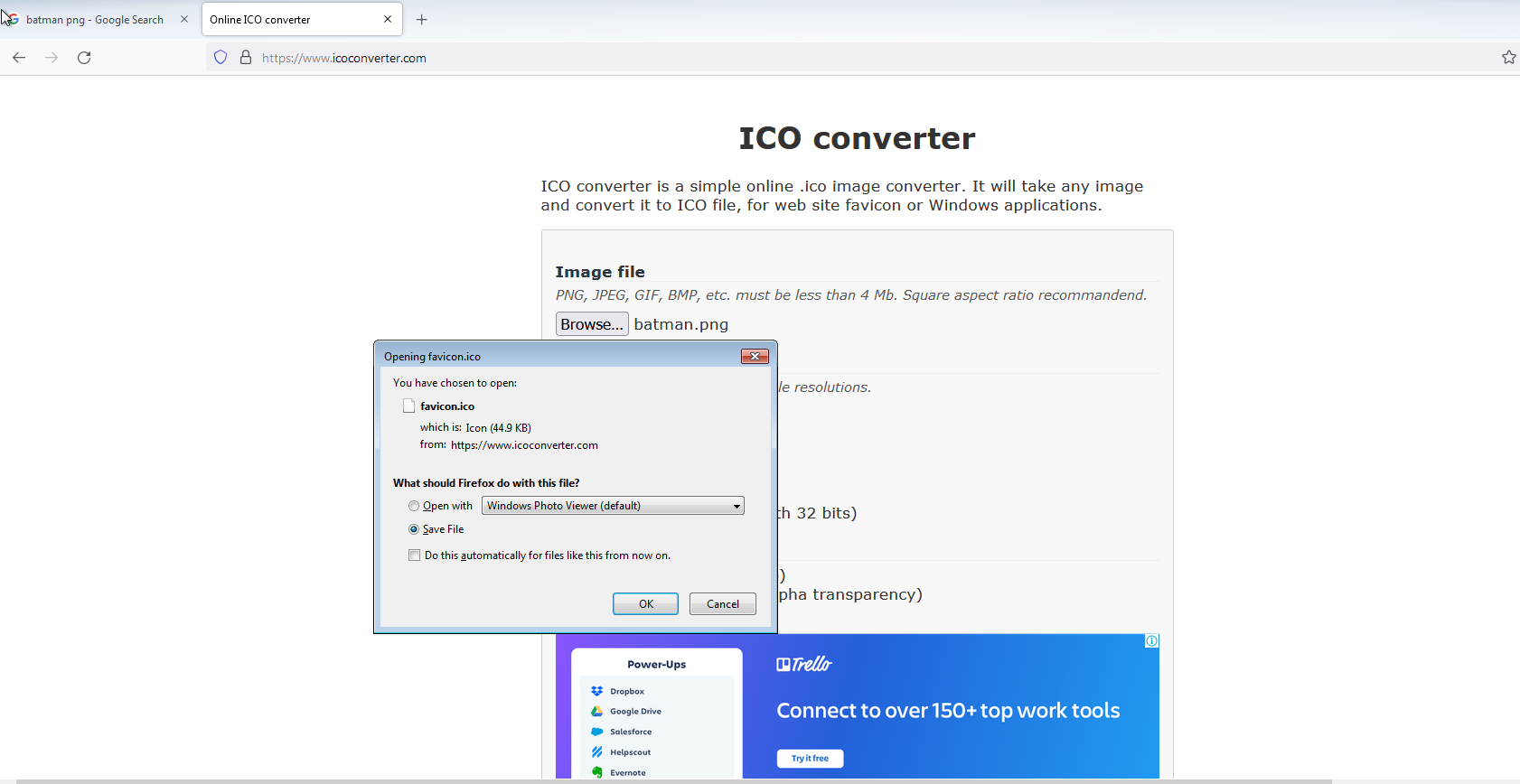Enable Do this automatically for files checkbox

(x=414, y=555)
